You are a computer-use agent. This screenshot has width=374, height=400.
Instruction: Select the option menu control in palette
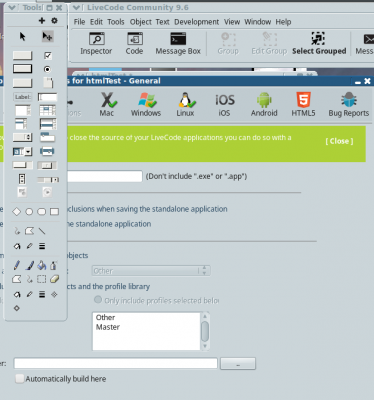click(x=22, y=137)
